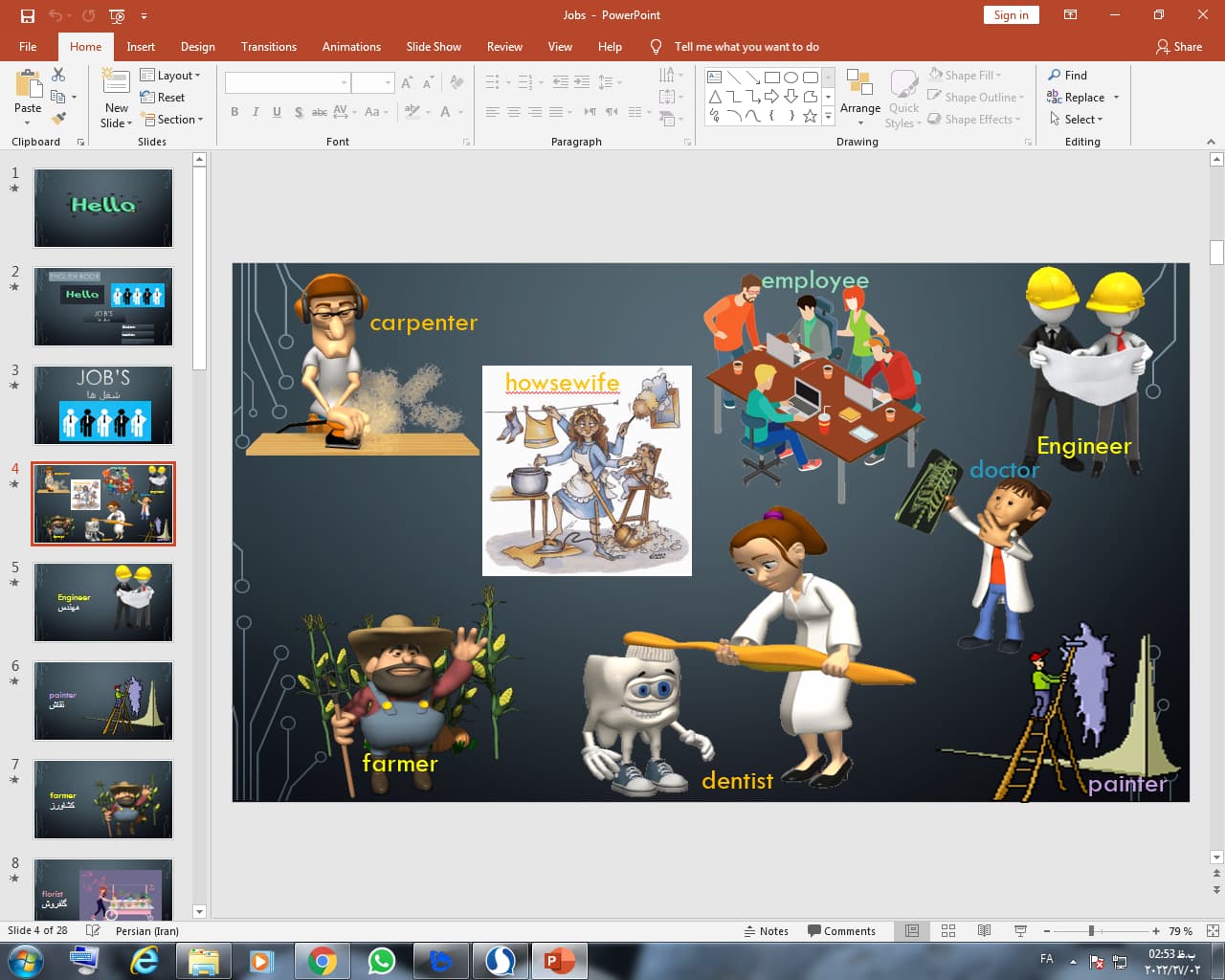Image resolution: width=1225 pixels, height=980 pixels.
Task: Click fit slide to current window icon
Action: (x=1213, y=931)
